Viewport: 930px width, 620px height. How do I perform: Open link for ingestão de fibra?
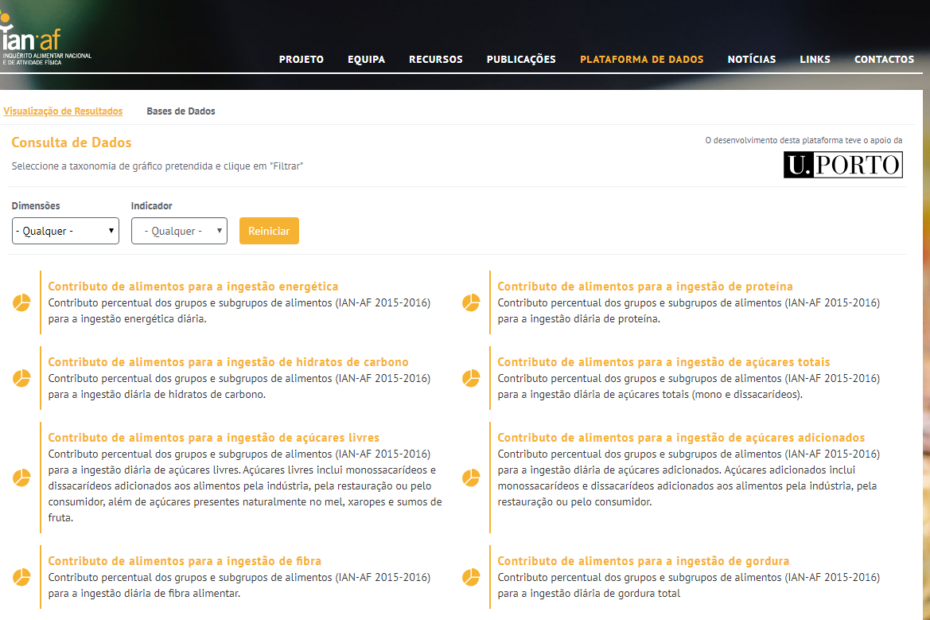185,561
